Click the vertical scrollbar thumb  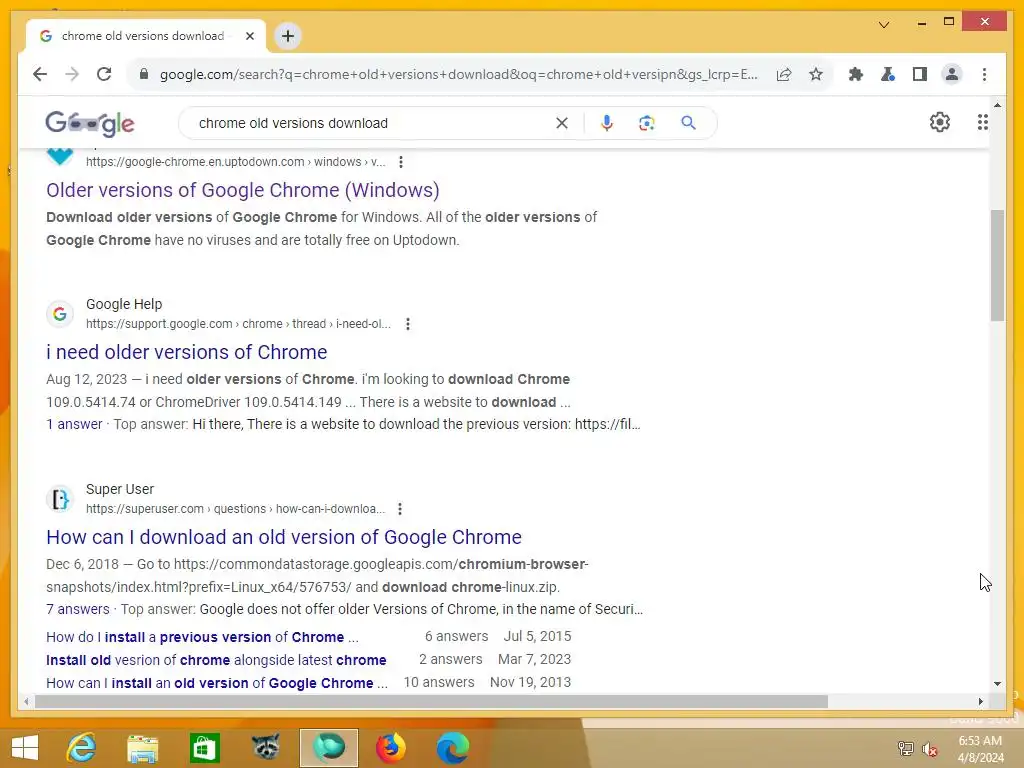pos(997,265)
